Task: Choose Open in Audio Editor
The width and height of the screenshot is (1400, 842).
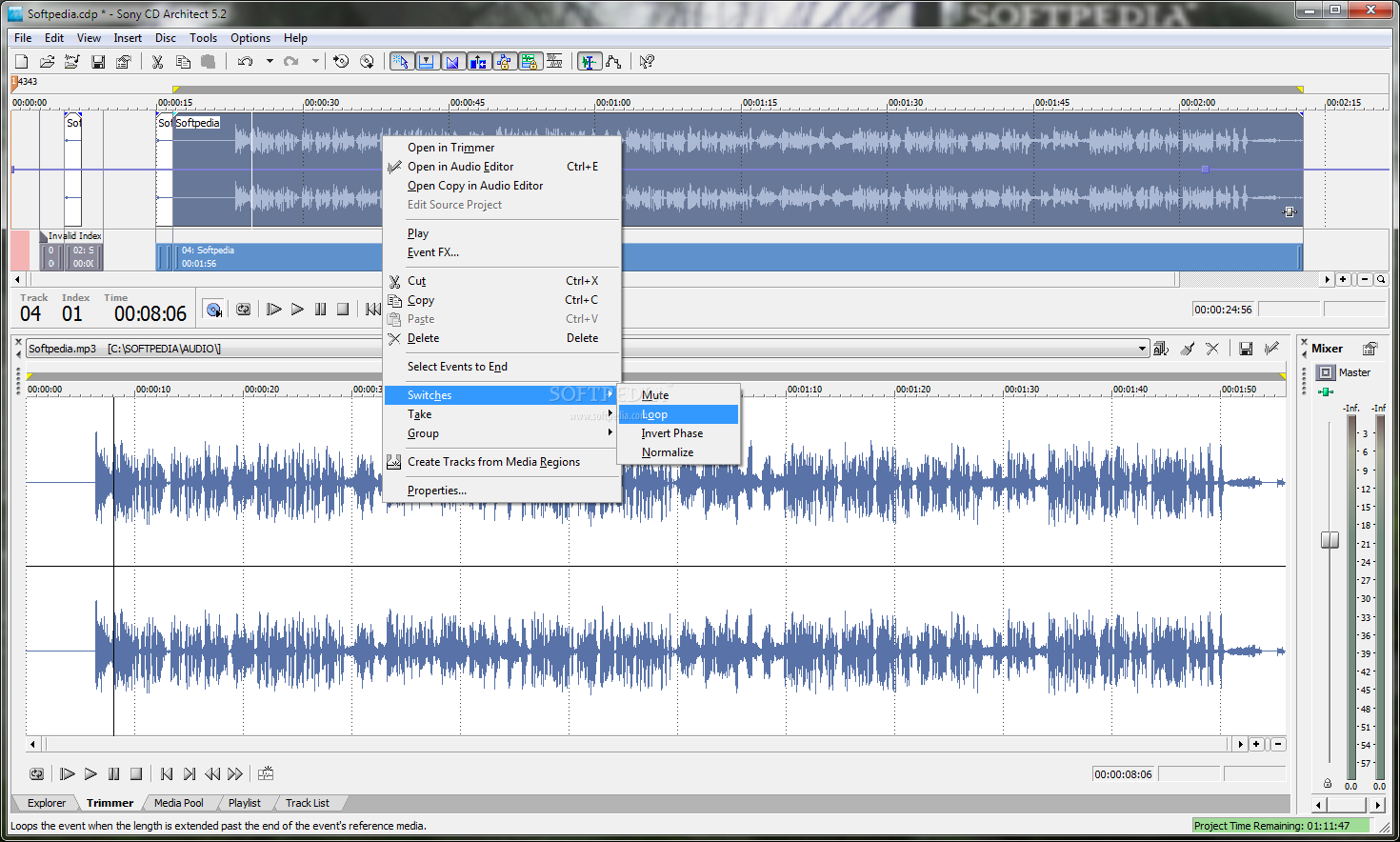Action: [x=502, y=167]
